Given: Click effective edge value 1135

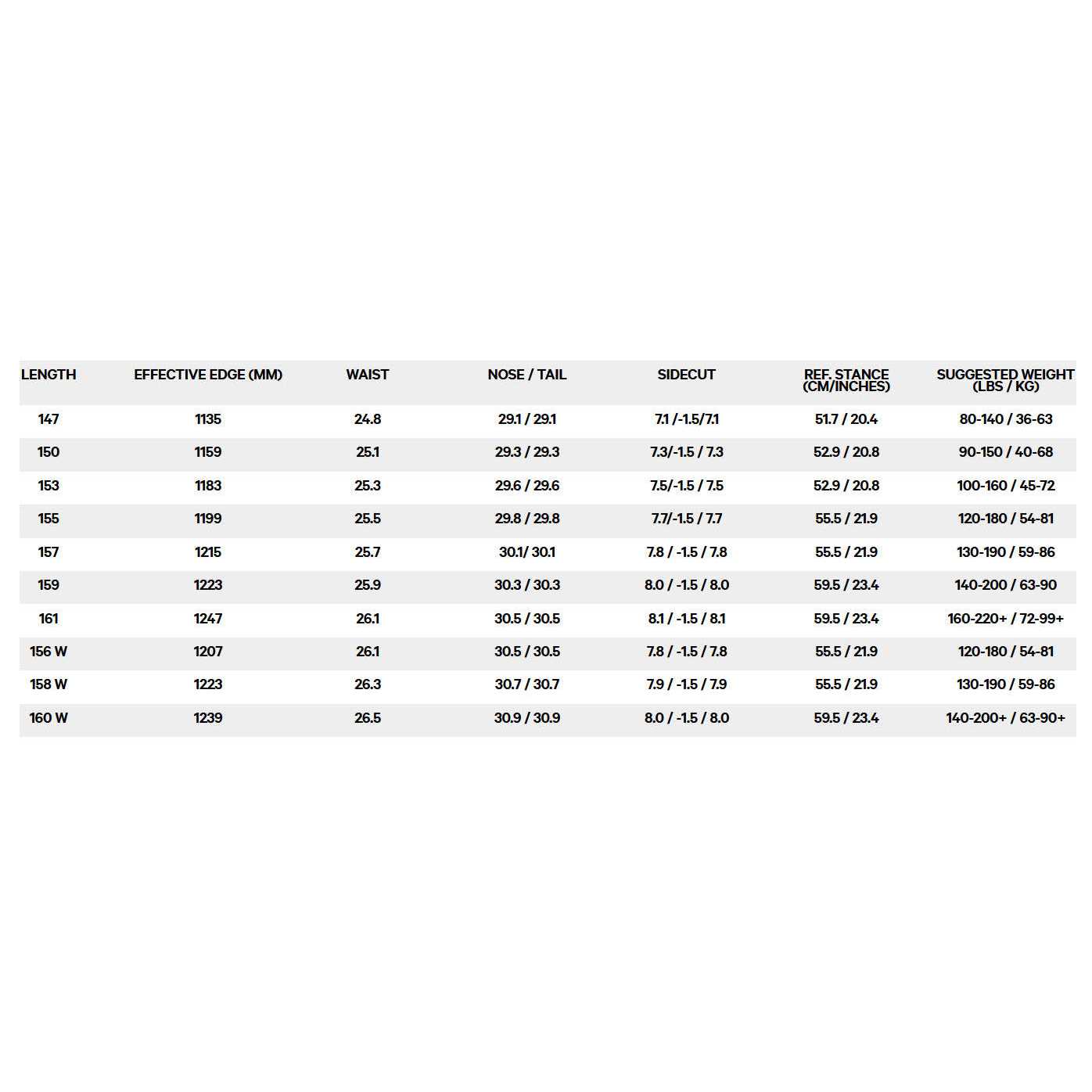Looking at the screenshot, I should coord(208,419).
